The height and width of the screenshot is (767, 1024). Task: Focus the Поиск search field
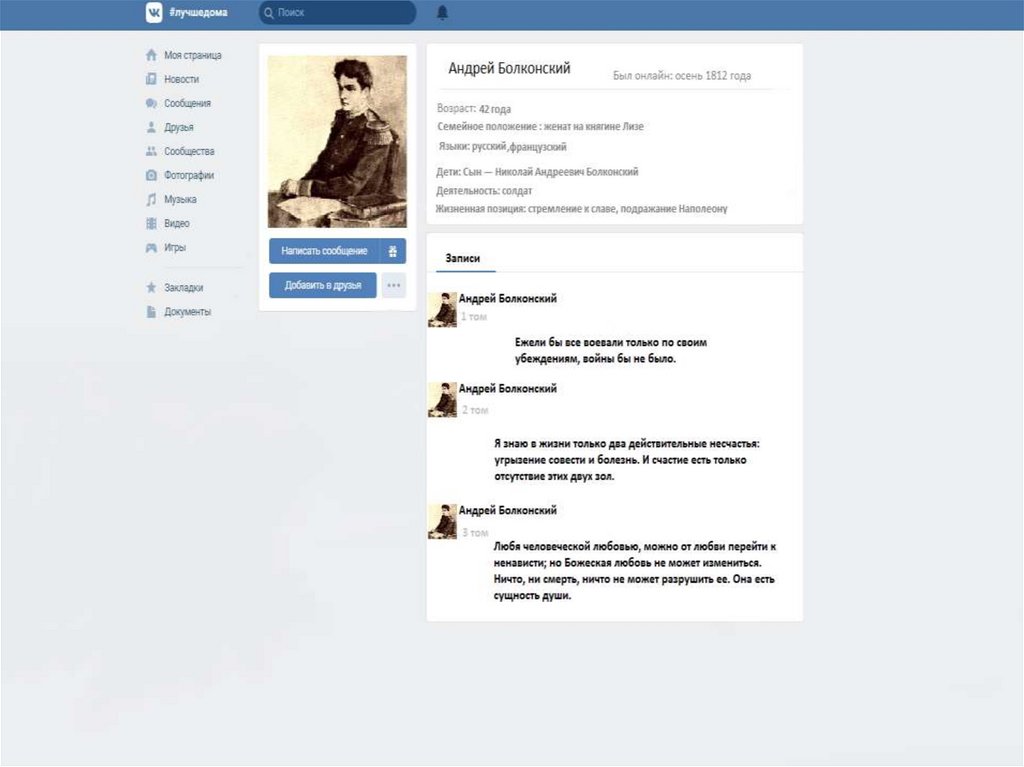click(338, 12)
